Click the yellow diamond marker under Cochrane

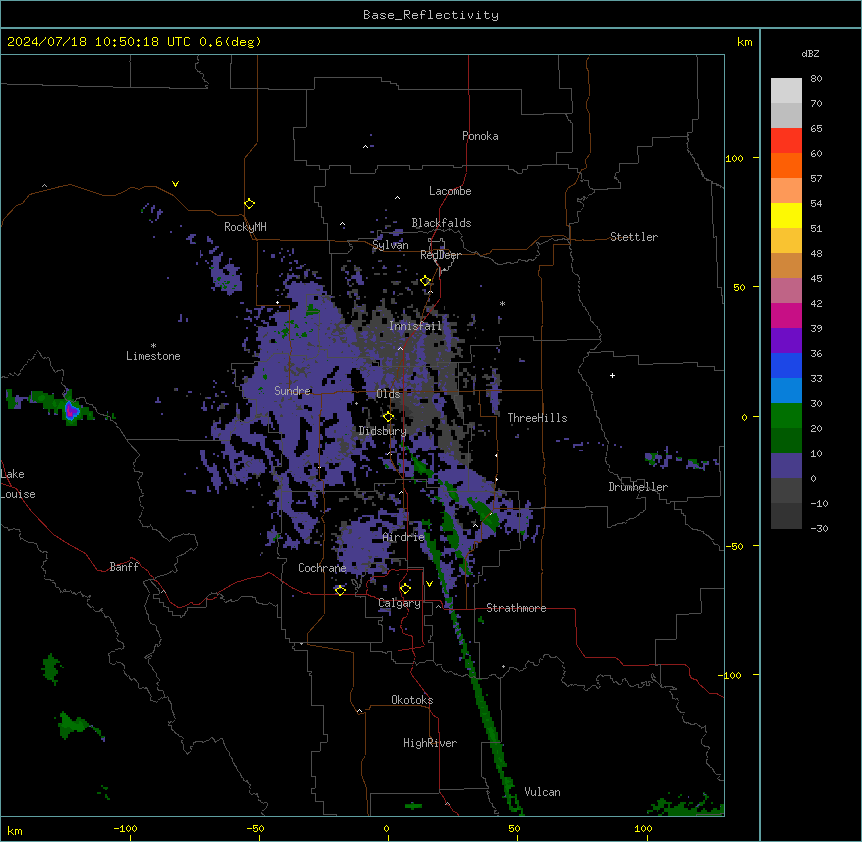click(x=340, y=590)
